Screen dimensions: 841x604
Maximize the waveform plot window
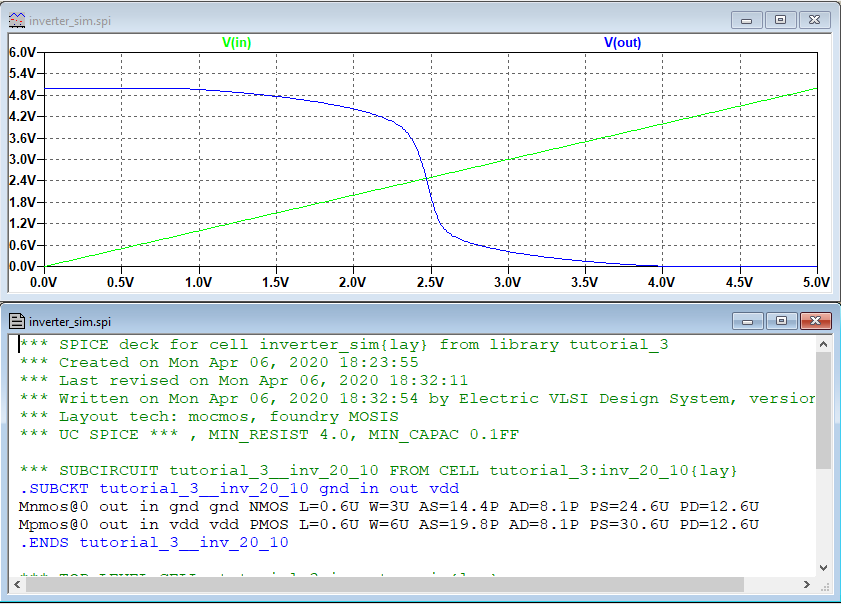click(x=781, y=20)
